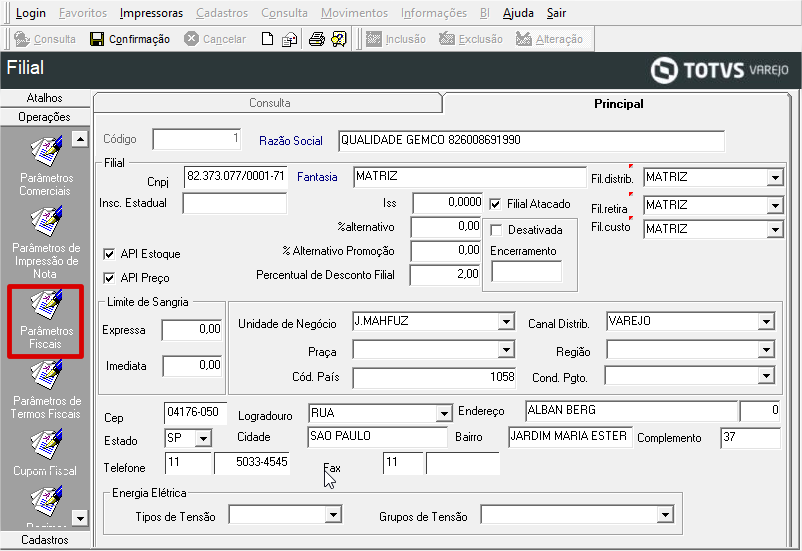
Task: Open the Unidade de Negócio dropdown
Action: (506, 322)
